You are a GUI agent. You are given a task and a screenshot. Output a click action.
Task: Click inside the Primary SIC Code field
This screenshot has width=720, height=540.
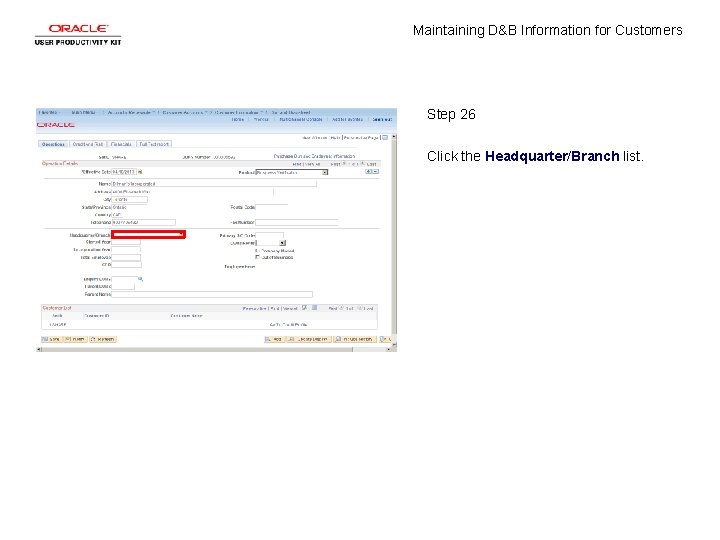click(x=270, y=236)
